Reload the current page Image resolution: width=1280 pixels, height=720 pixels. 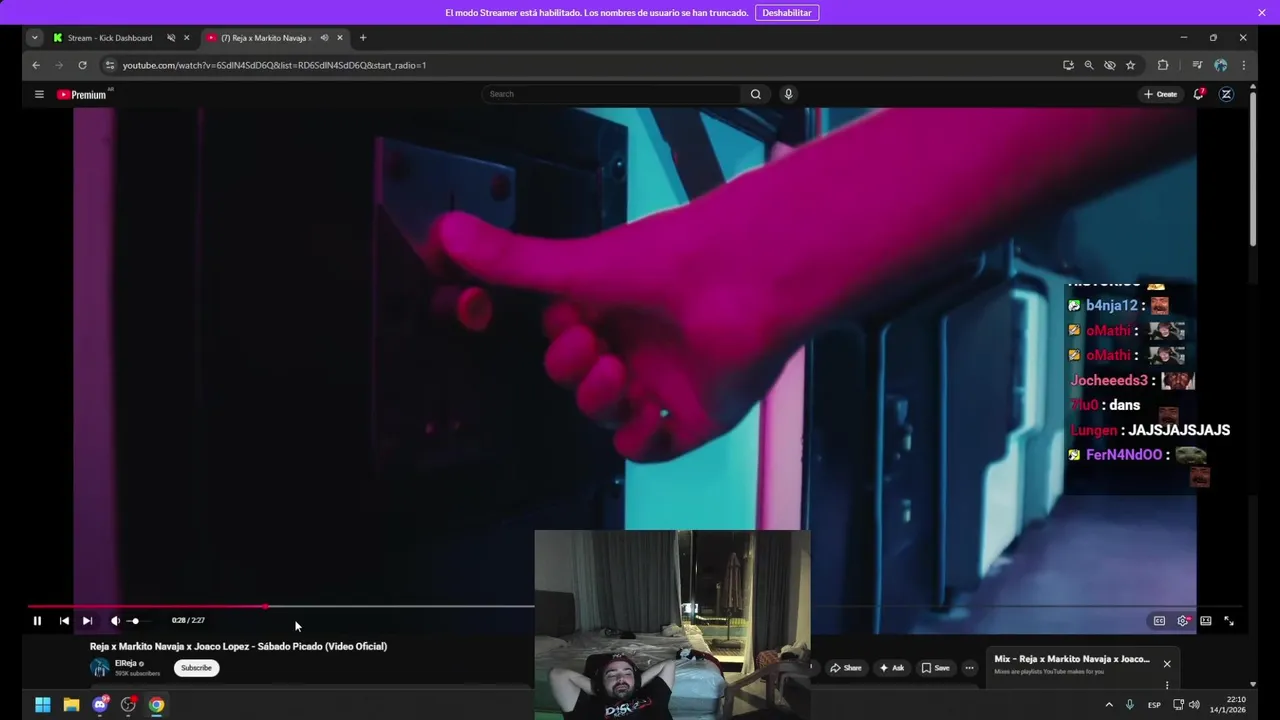82,65
